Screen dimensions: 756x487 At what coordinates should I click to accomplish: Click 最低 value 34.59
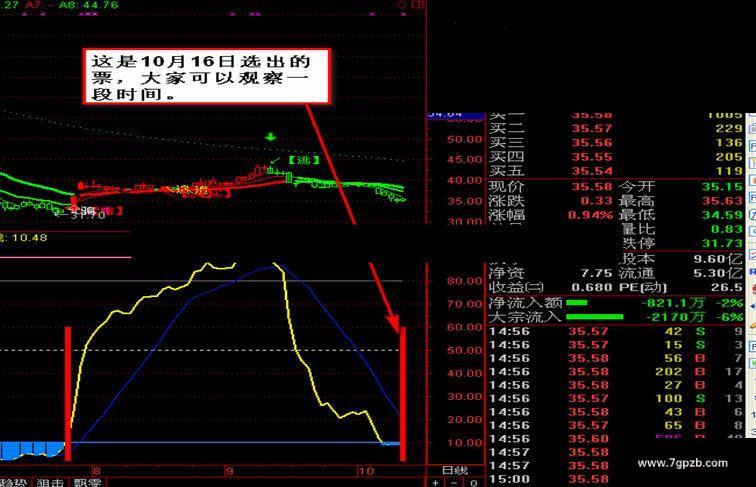click(722, 215)
